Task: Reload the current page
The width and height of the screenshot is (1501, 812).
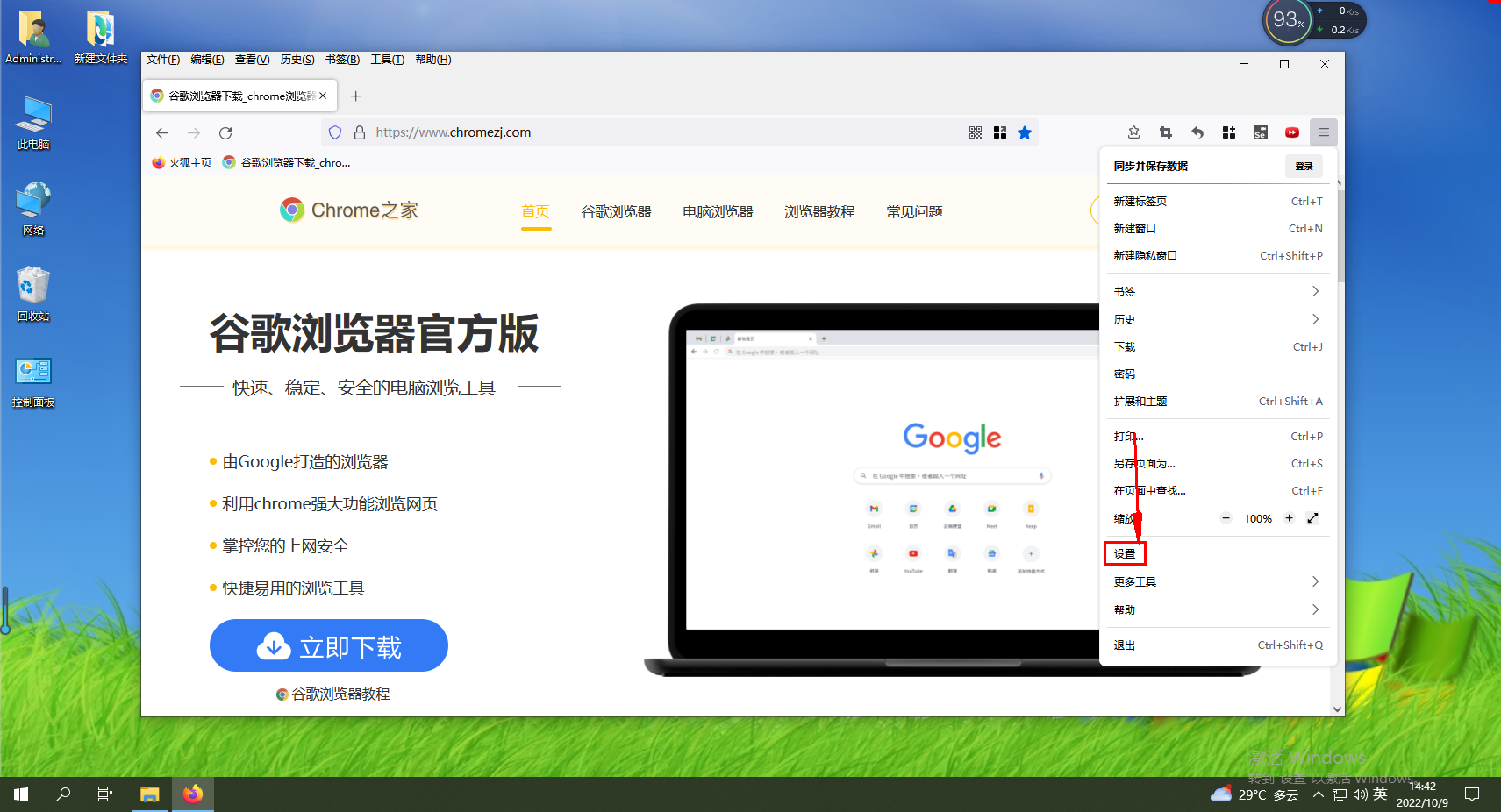Action: [x=225, y=132]
